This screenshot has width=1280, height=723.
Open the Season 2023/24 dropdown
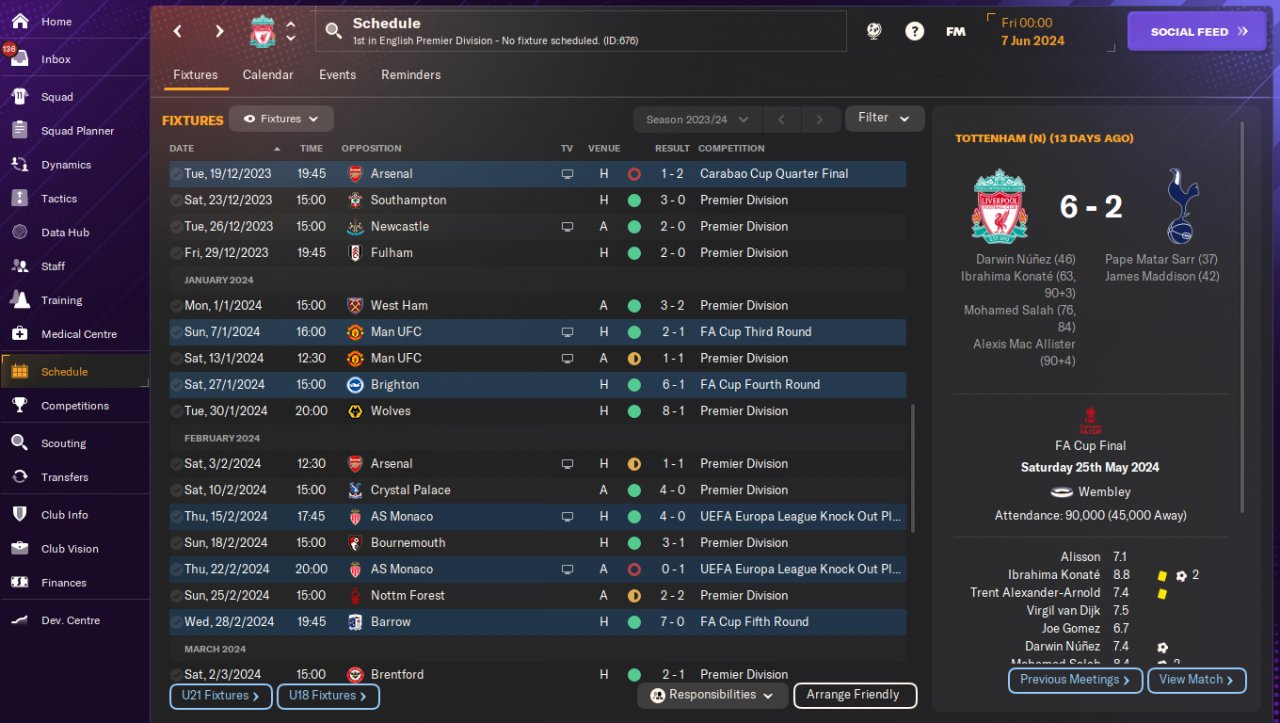697,120
